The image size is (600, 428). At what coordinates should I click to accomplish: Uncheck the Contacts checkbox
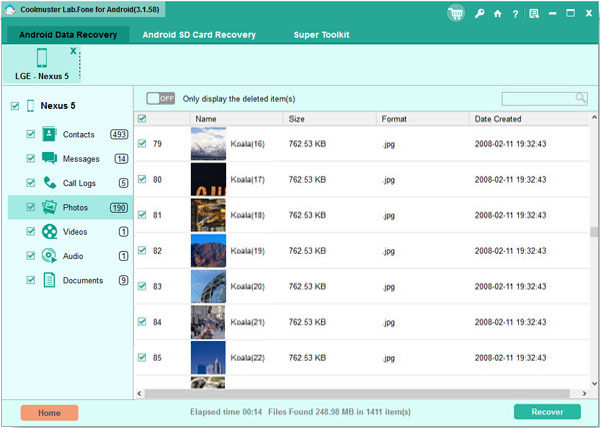click(x=31, y=134)
